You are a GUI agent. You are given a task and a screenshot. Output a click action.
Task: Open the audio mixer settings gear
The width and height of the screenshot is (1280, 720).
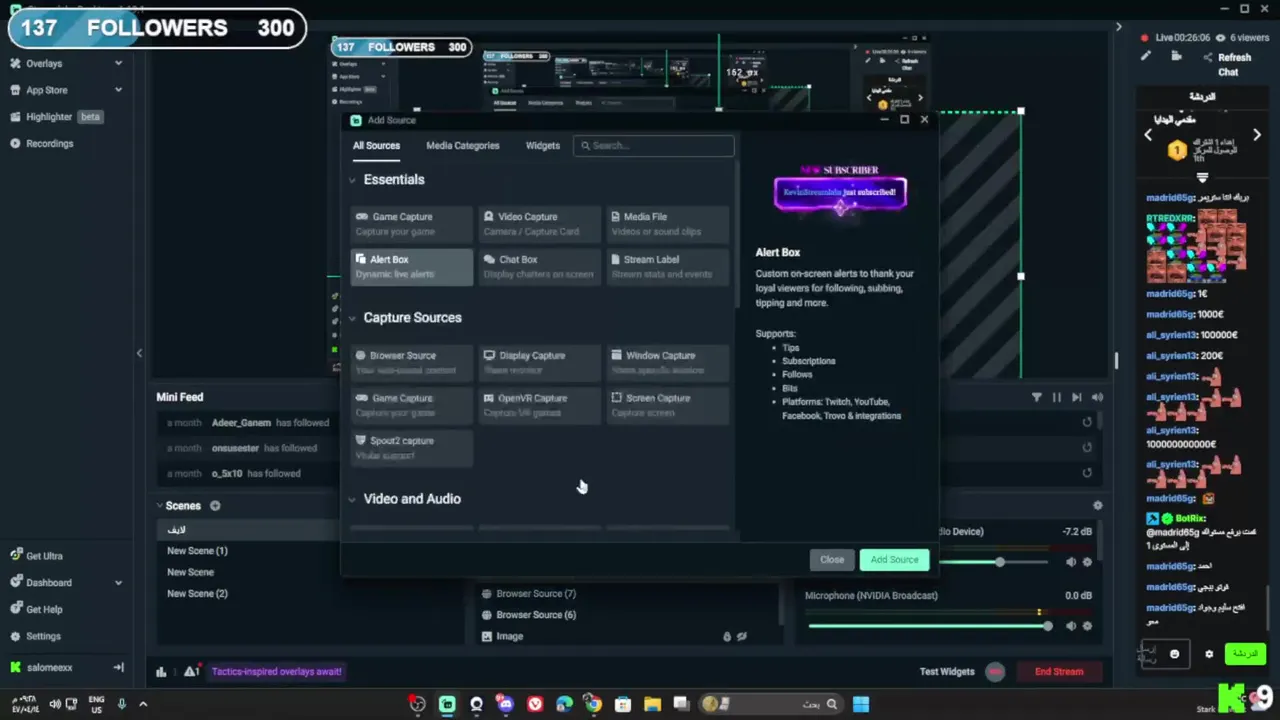tap(1098, 506)
